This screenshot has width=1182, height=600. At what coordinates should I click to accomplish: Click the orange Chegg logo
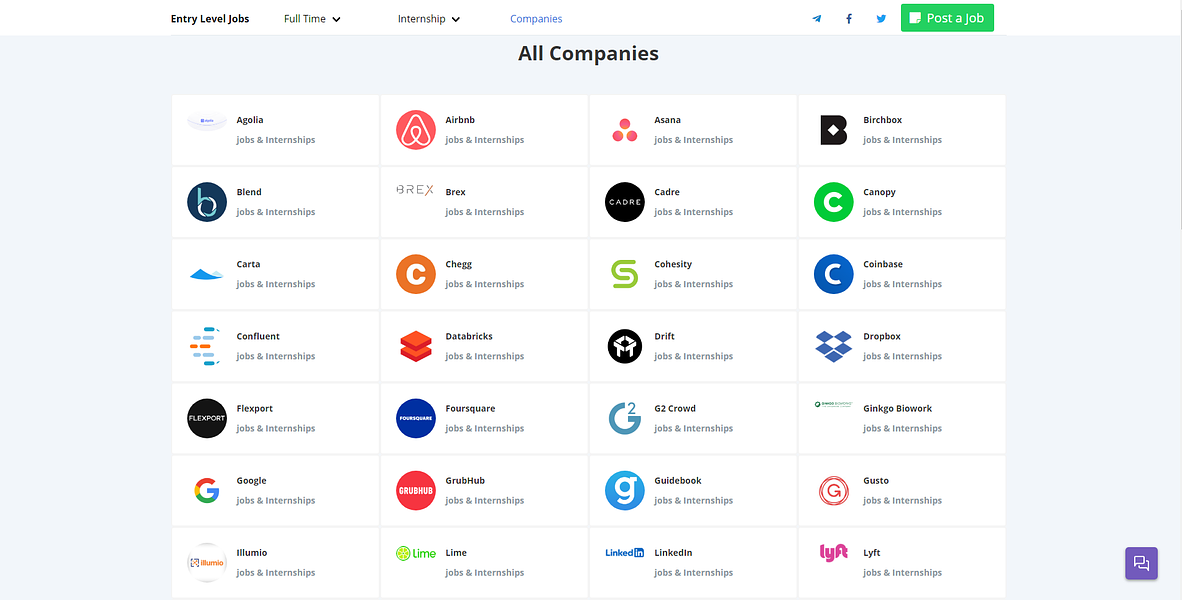tap(415, 274)
